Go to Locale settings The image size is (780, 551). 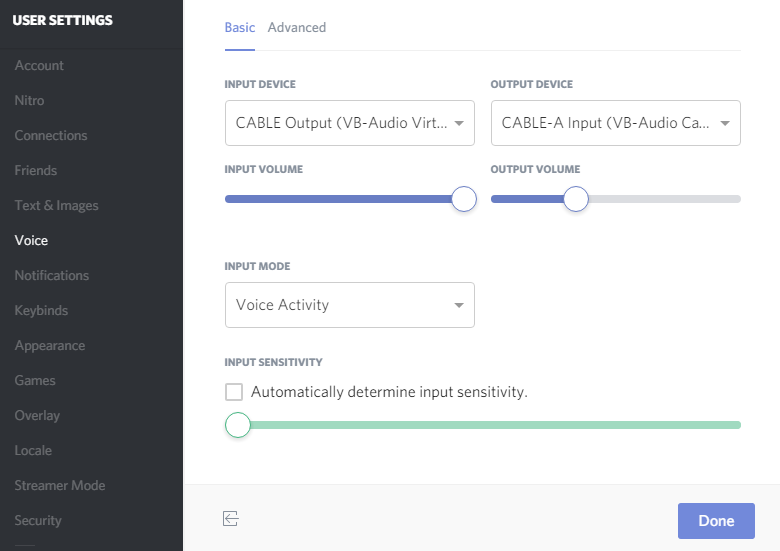tap(33, 450)
